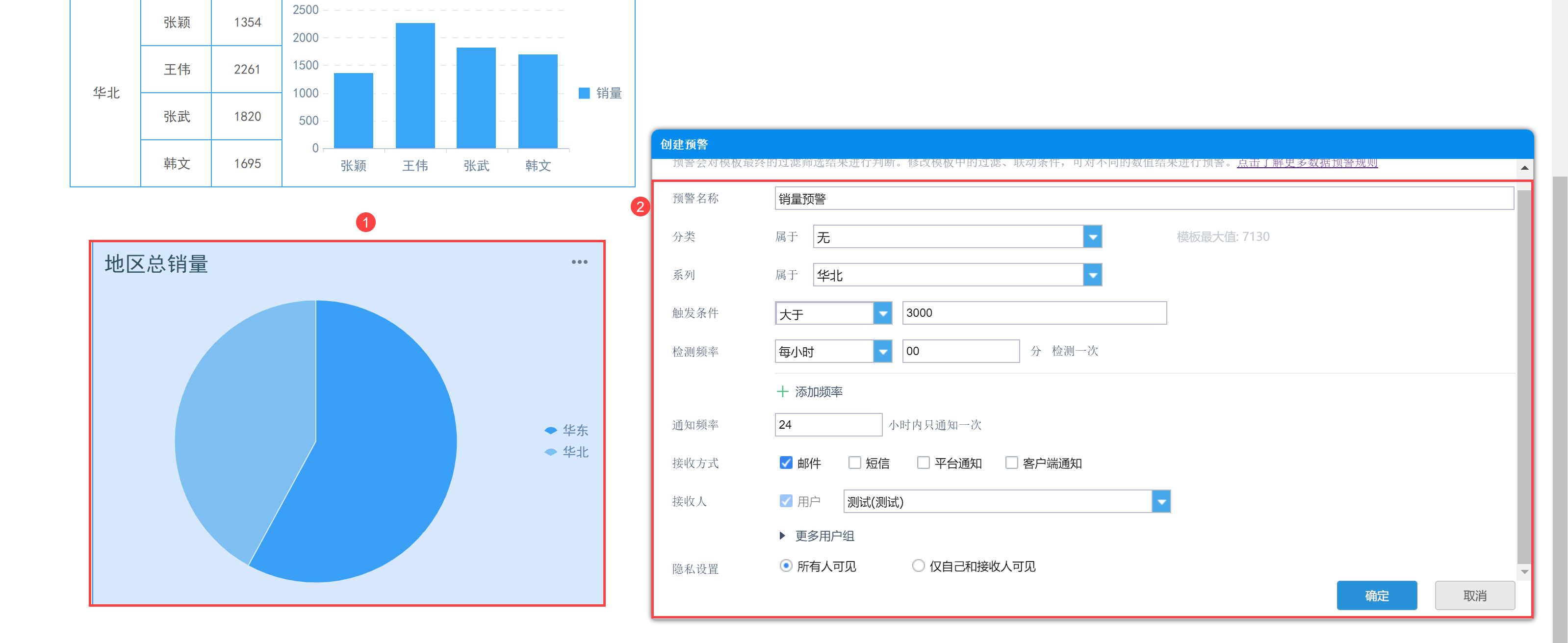The height and width of the screenshot is (643, 1568).
Task: Click dialog scrollbar up arrow
Action: tap(1524, 167)
